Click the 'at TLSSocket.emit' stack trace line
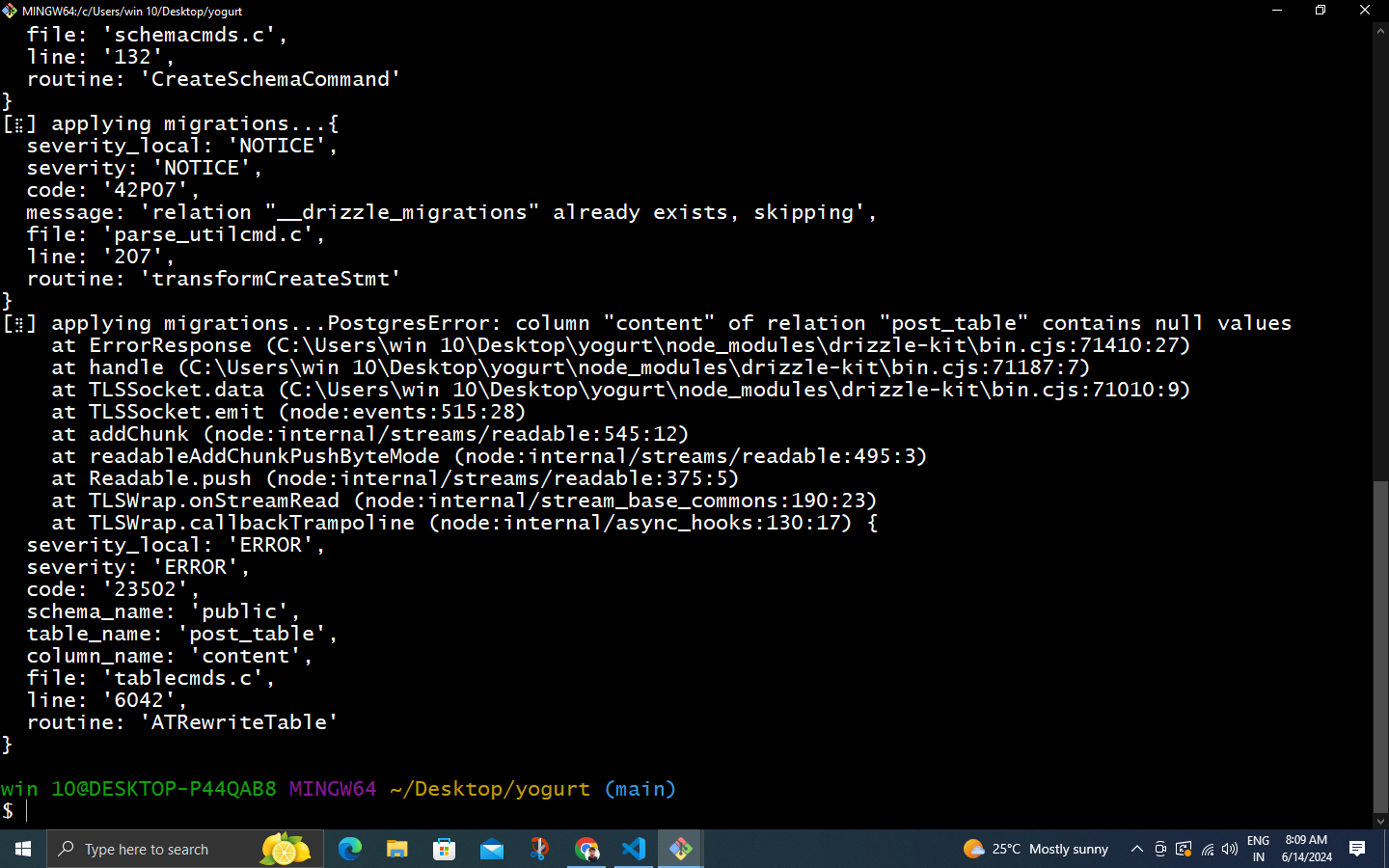 pos(288,412)
